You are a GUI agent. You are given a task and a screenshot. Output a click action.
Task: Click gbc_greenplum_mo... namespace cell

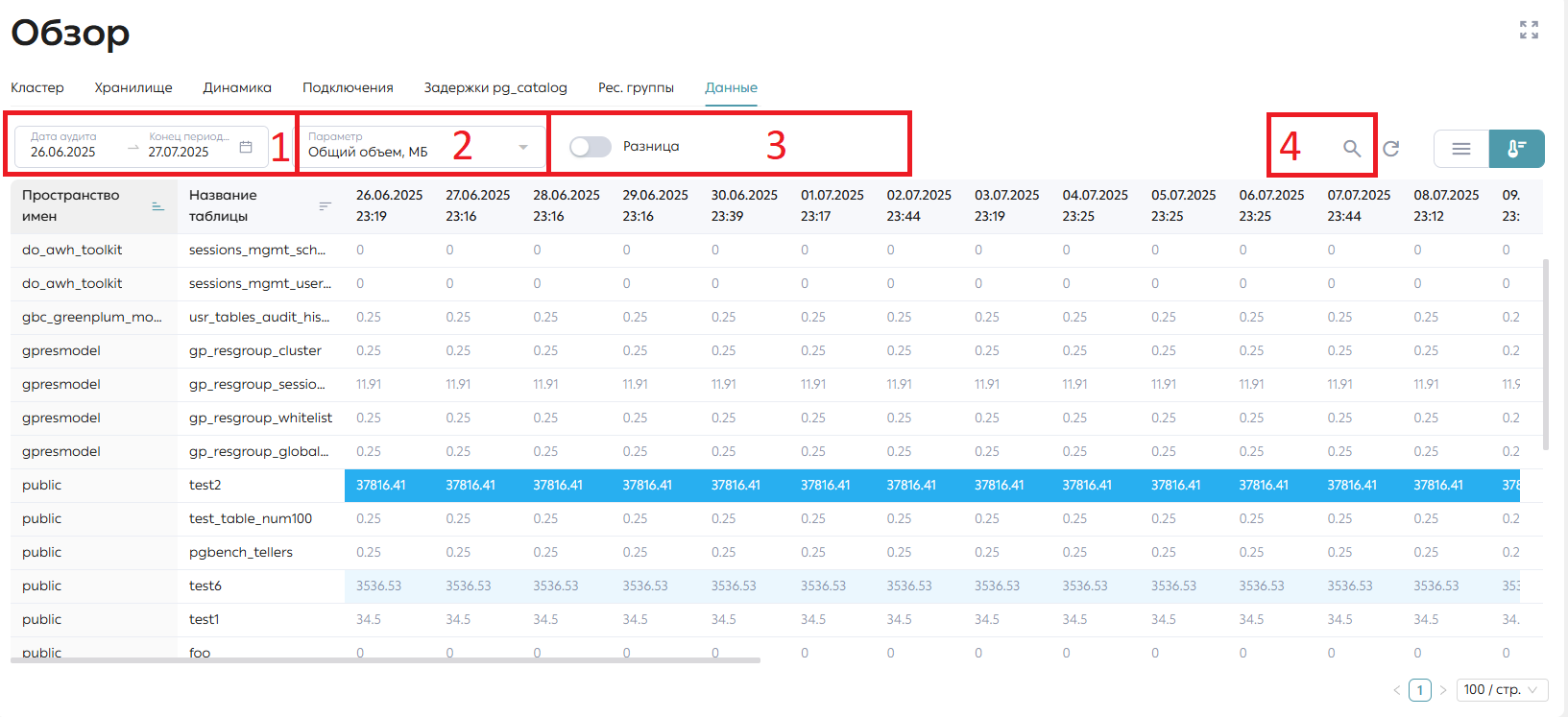coord(93,317)
